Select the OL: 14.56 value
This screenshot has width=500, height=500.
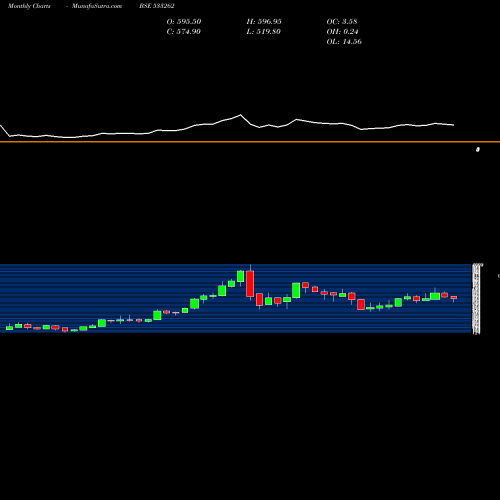[344, 41]
